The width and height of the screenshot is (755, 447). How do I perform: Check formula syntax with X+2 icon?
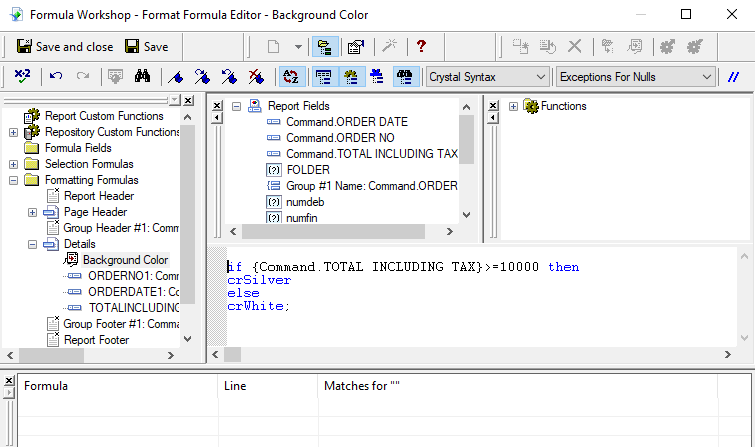click(22, 77)
